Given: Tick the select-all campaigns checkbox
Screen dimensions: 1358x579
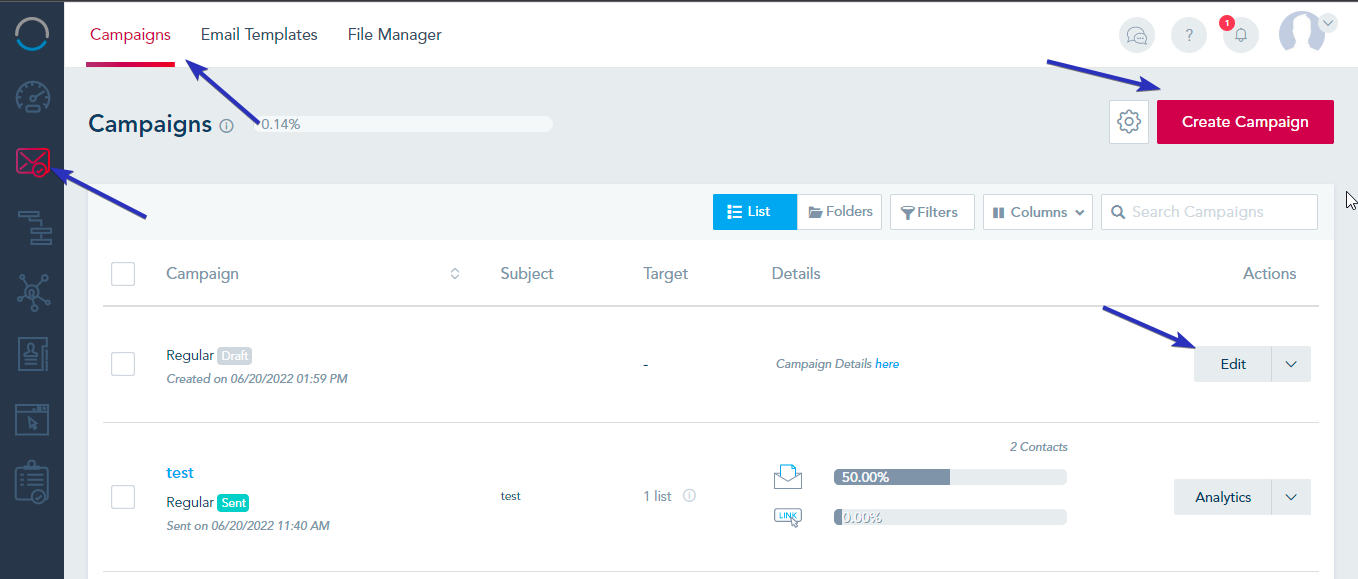Looking at the screenshot, I should tap(123, 274).
